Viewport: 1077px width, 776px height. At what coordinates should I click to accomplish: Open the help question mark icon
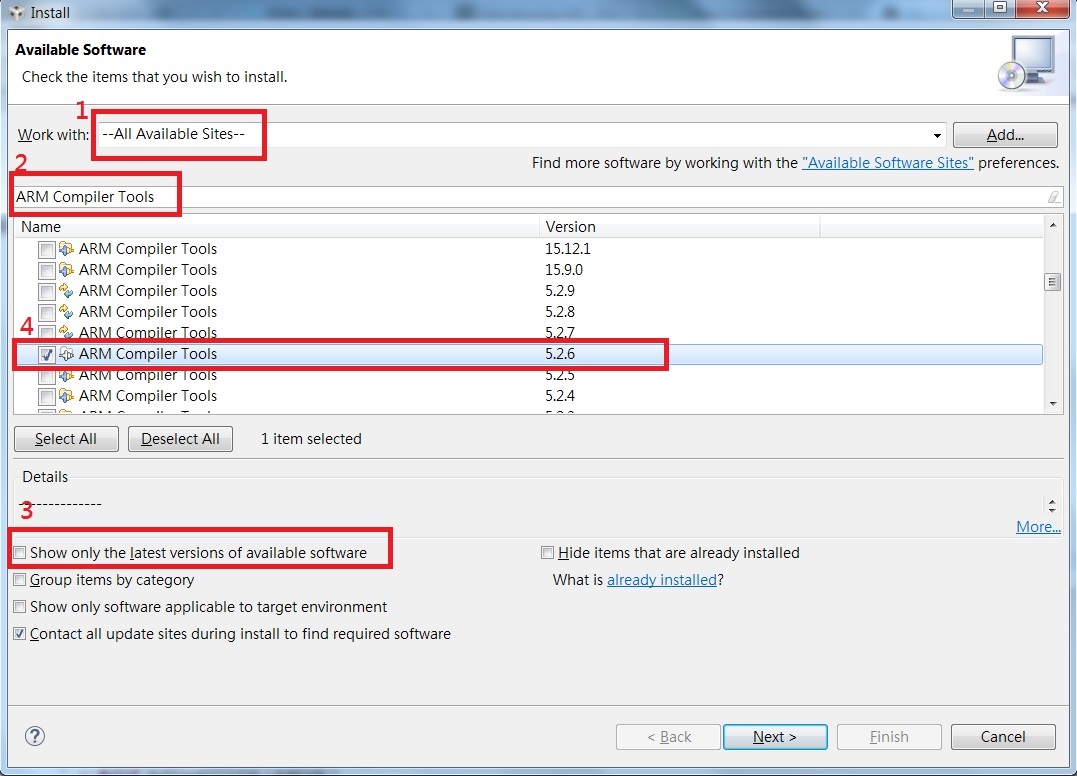click(x=35, y=736)
